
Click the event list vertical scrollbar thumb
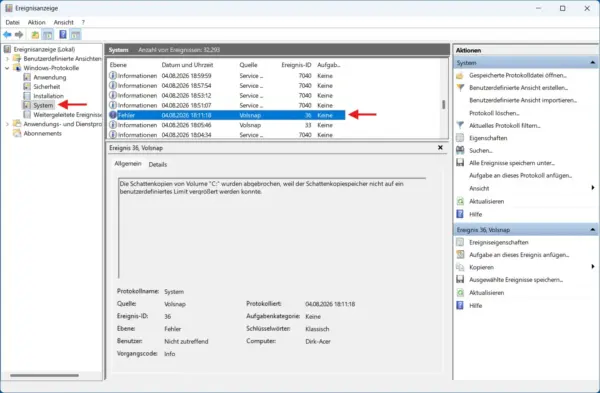coord(443,104)
